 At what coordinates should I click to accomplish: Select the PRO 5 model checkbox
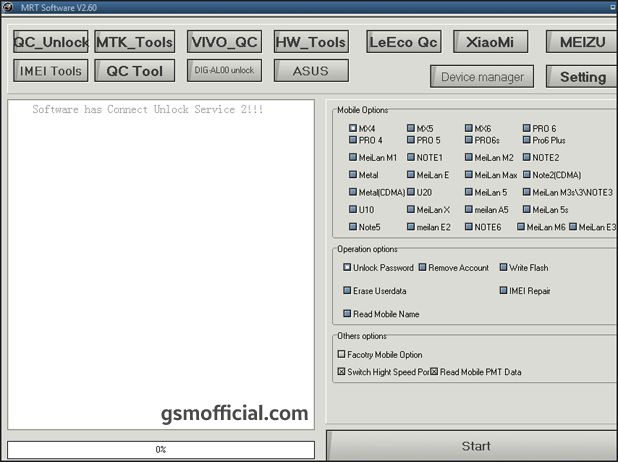(x=411, y=140)
